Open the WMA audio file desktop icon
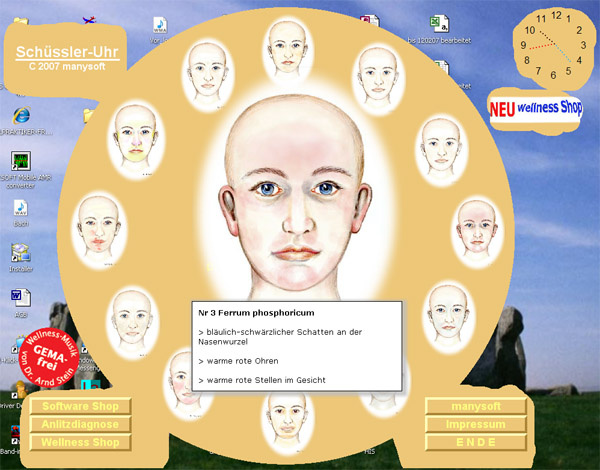Image resolution: width=600 pixels, height=470 pixels. (x=160, y=25)
